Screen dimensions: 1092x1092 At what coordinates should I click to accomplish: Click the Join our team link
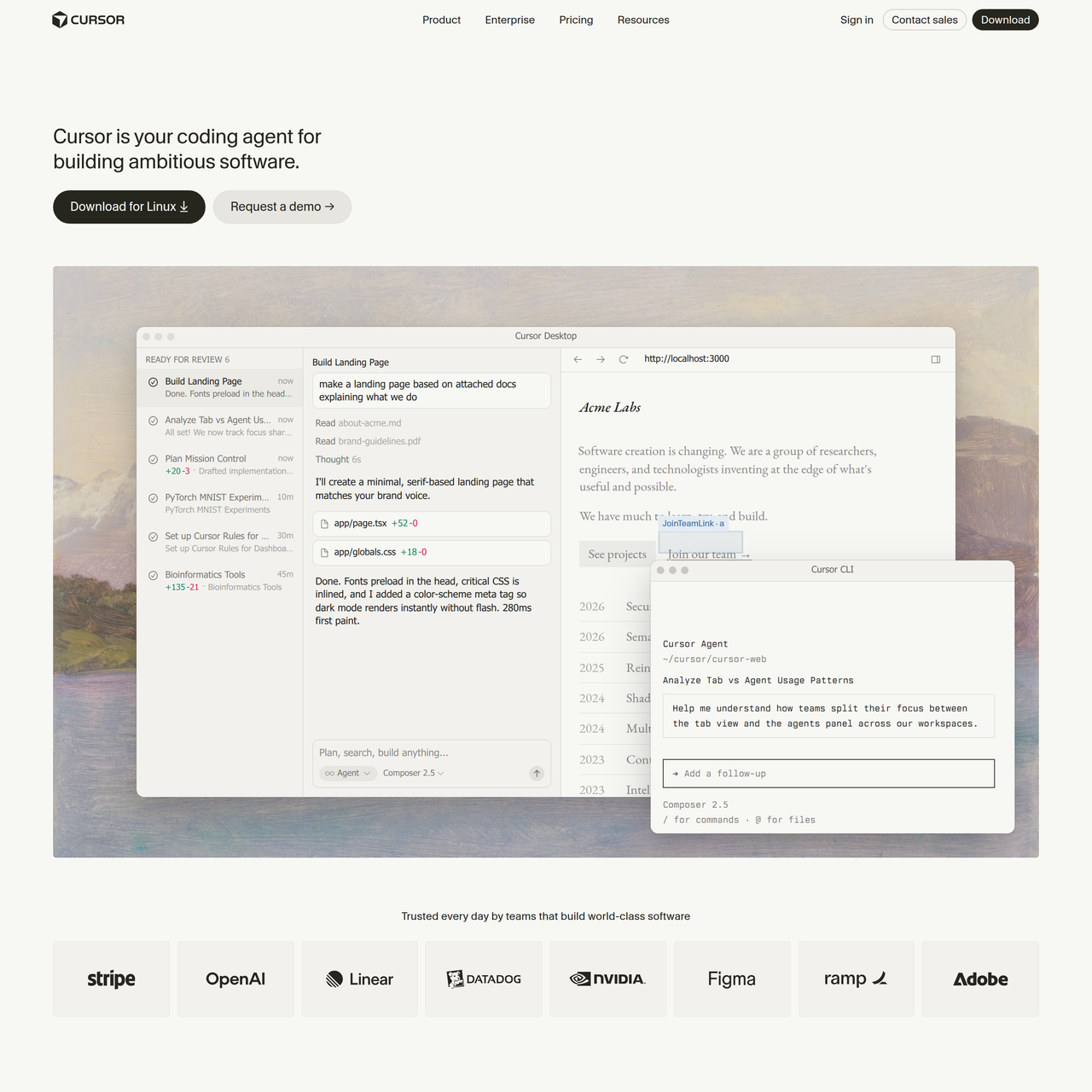click(709, 555)
